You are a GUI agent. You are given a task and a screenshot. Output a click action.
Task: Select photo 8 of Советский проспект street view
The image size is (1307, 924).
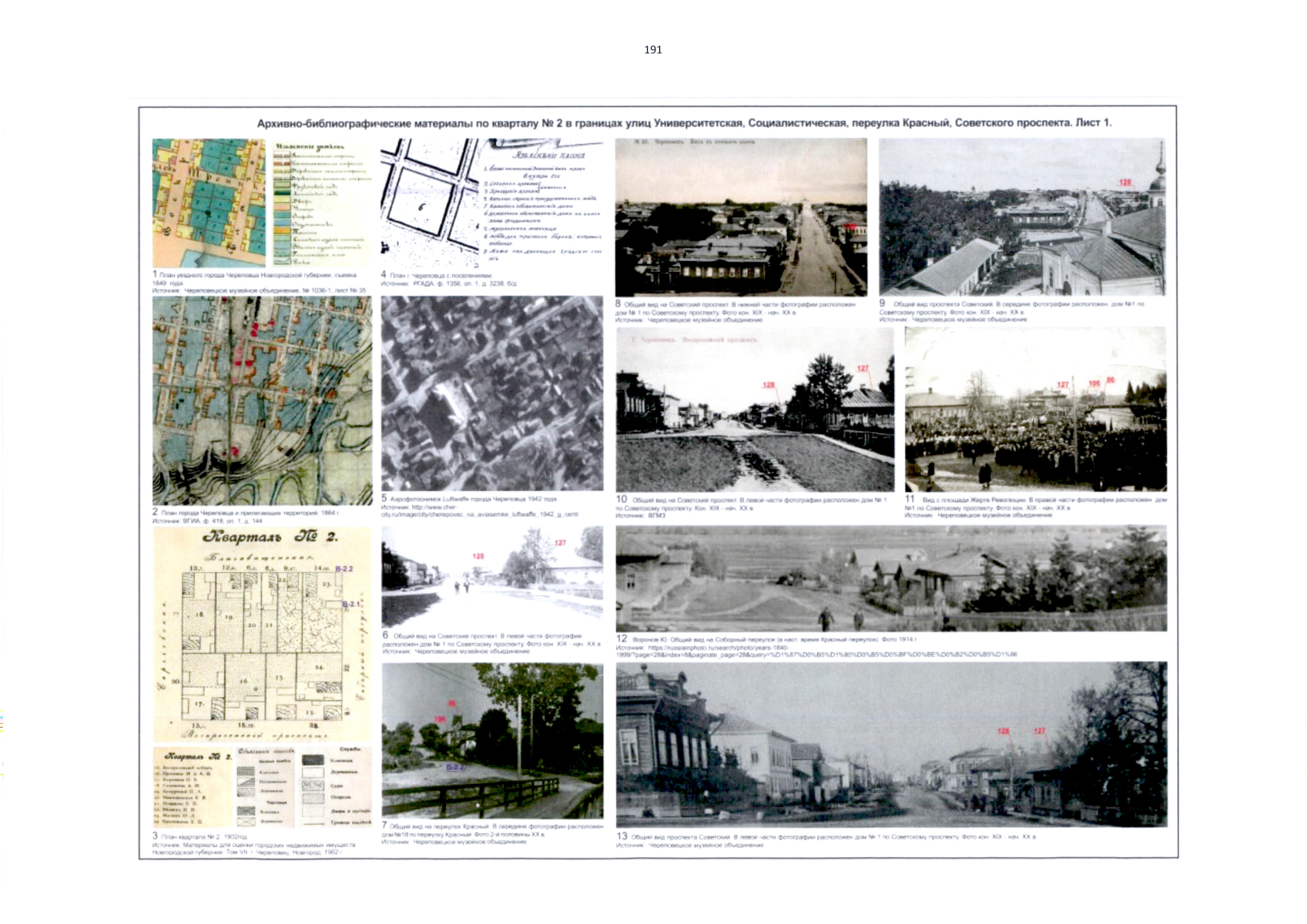tap(741, 217)
